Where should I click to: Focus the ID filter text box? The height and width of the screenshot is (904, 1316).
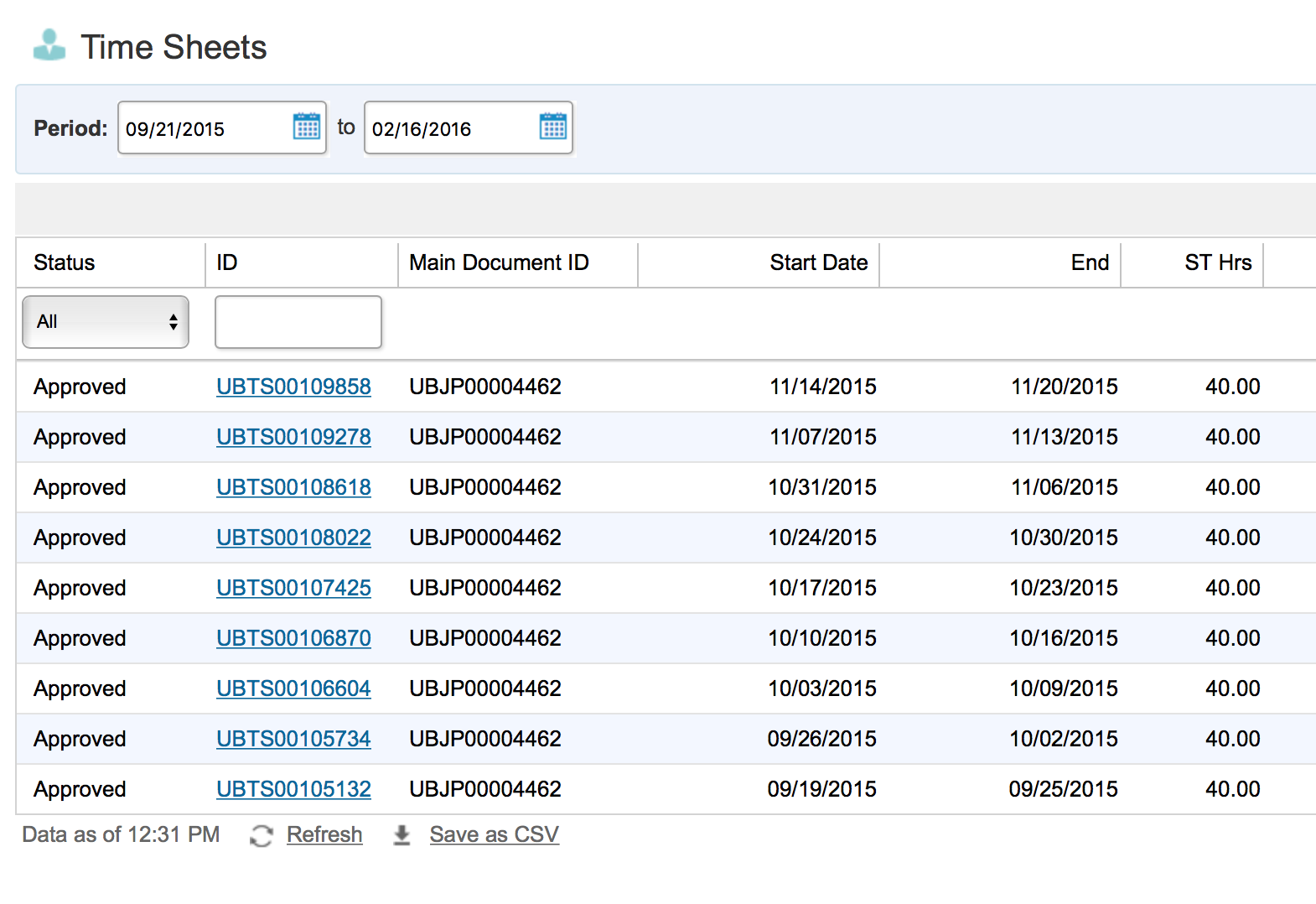298,322
